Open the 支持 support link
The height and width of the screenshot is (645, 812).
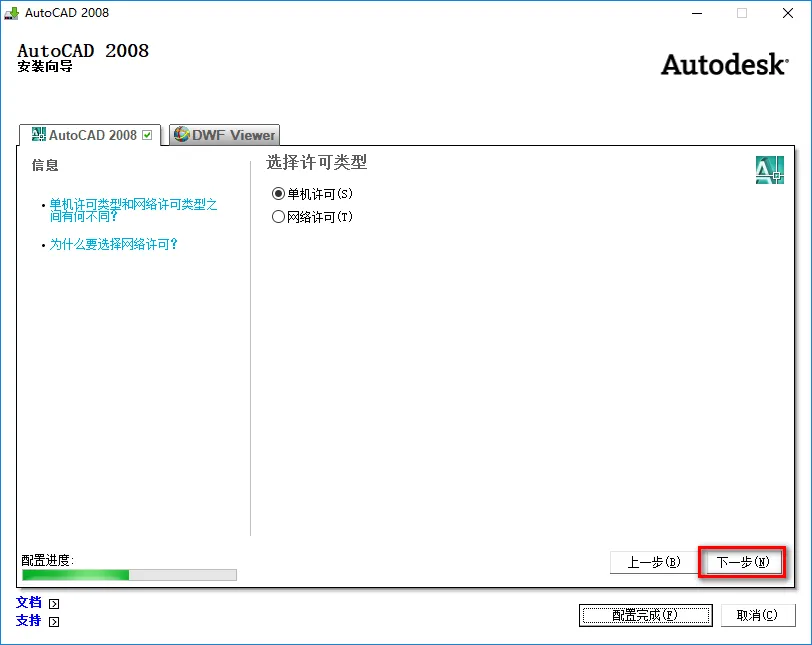point(28,621)
